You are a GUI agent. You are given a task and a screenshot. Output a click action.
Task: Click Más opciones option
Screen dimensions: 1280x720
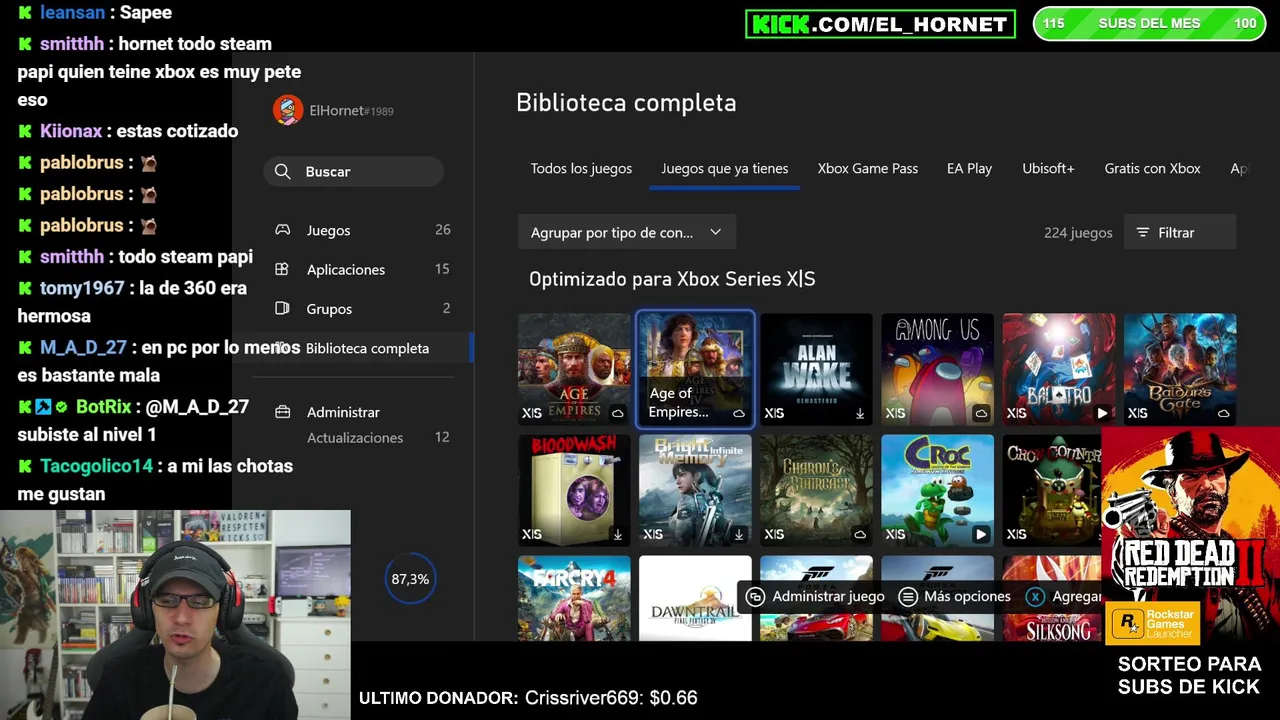tap(955, 596)
